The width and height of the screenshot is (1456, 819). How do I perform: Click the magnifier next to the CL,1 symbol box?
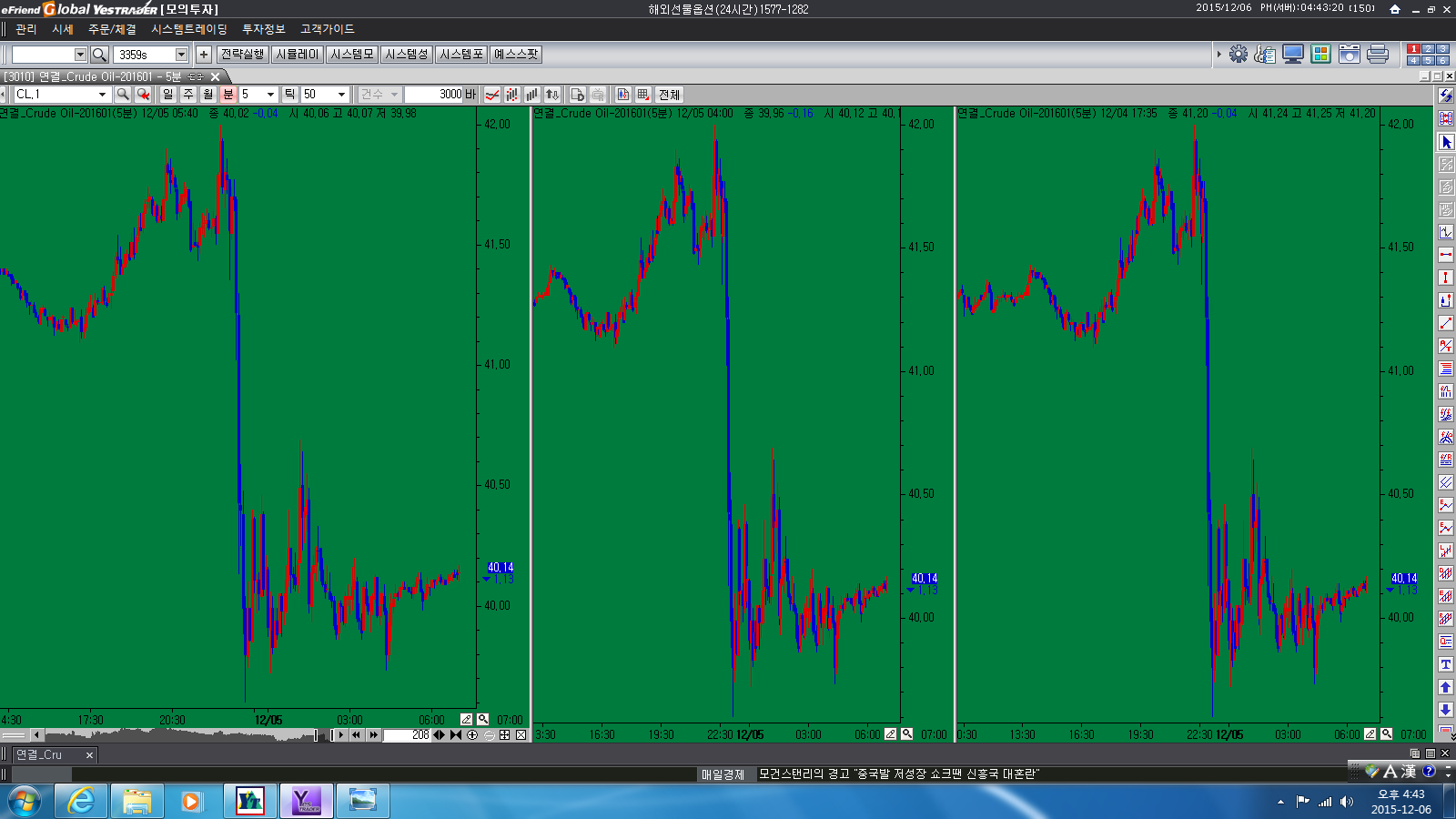coord(123,95)
